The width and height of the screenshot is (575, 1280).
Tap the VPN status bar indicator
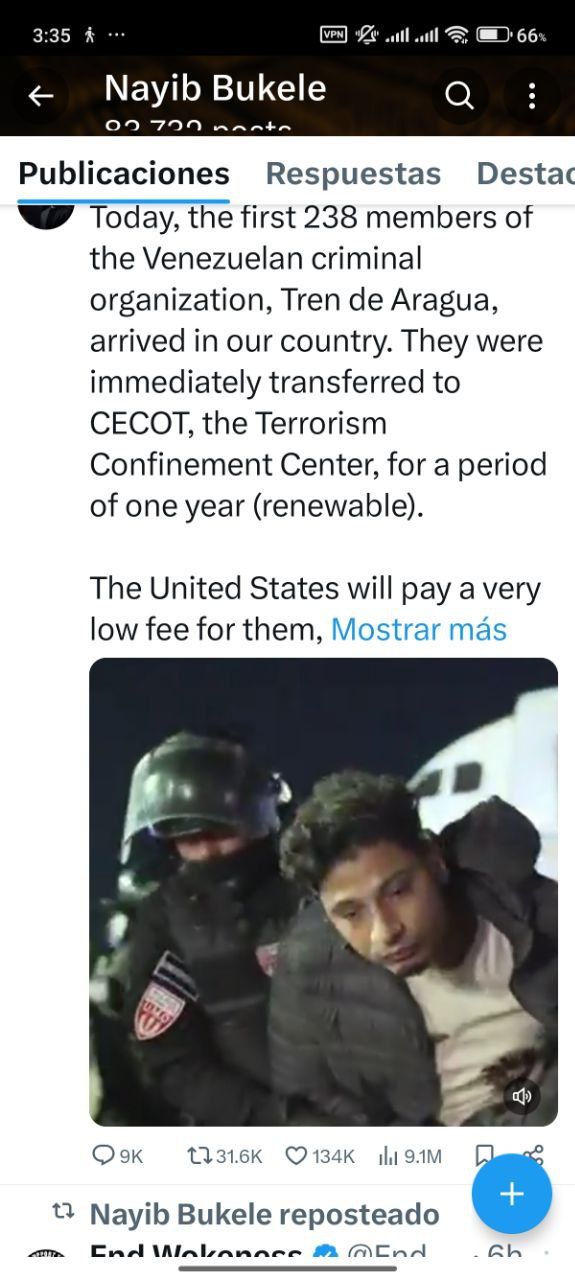333,35
